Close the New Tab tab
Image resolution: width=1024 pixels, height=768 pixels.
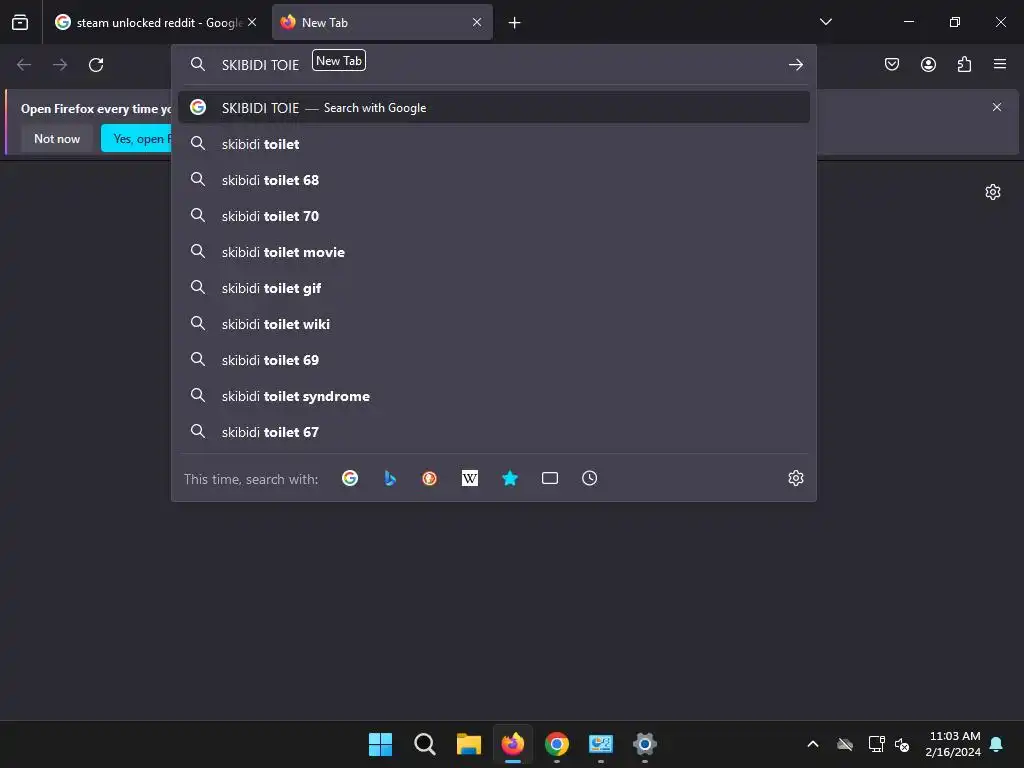click(477, 22)
